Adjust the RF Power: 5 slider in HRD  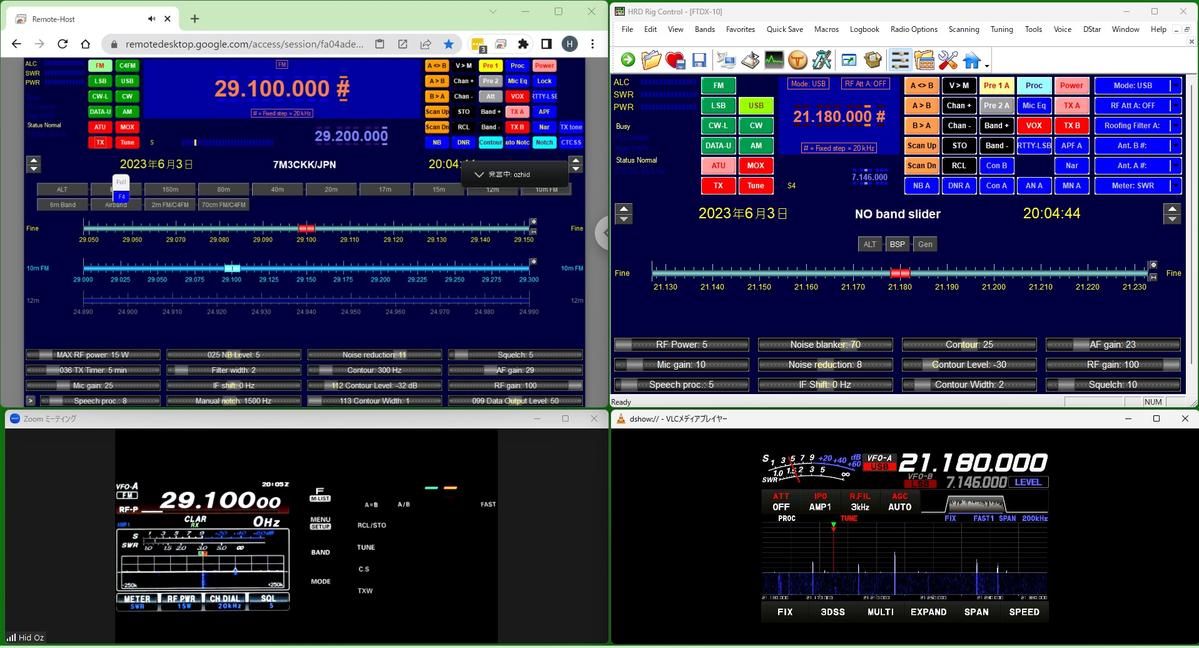681,344
